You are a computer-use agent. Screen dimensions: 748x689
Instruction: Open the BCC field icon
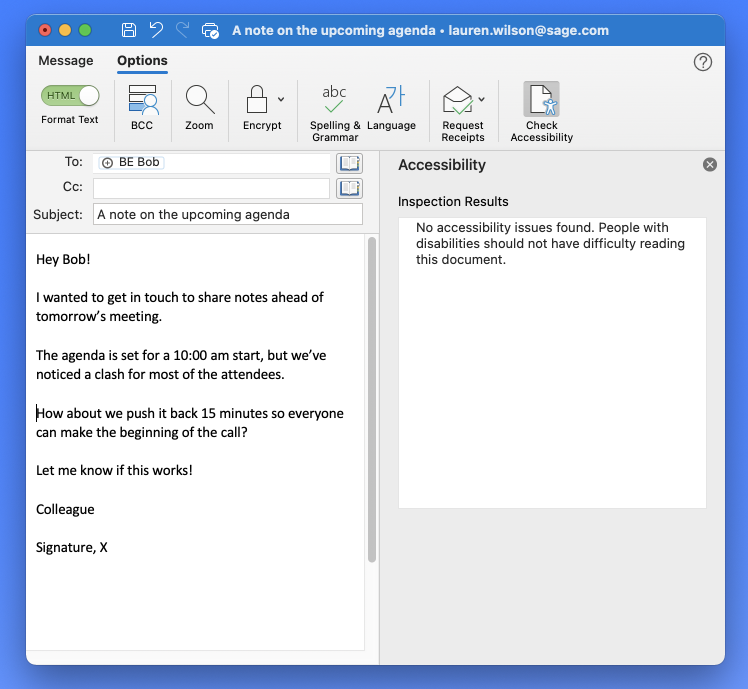tap(142, 101)
